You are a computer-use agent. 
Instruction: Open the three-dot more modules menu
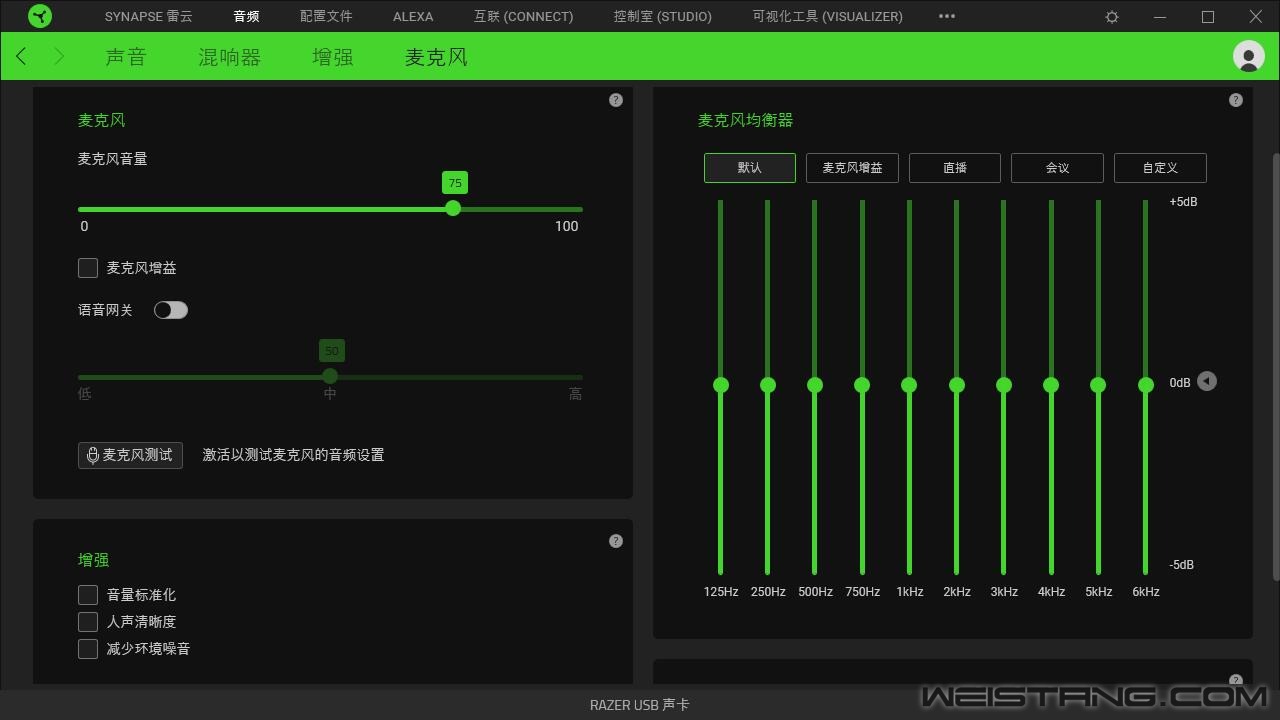pos(947,16)
